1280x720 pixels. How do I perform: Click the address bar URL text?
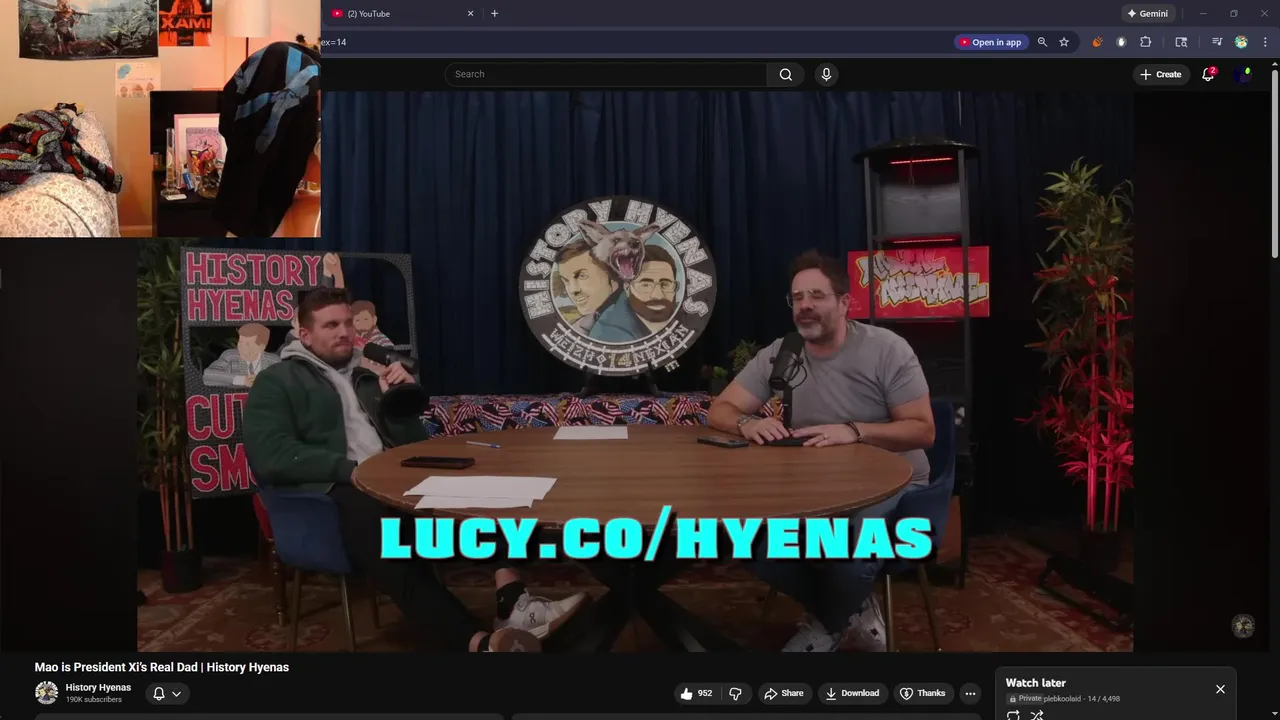coord(334,42)
